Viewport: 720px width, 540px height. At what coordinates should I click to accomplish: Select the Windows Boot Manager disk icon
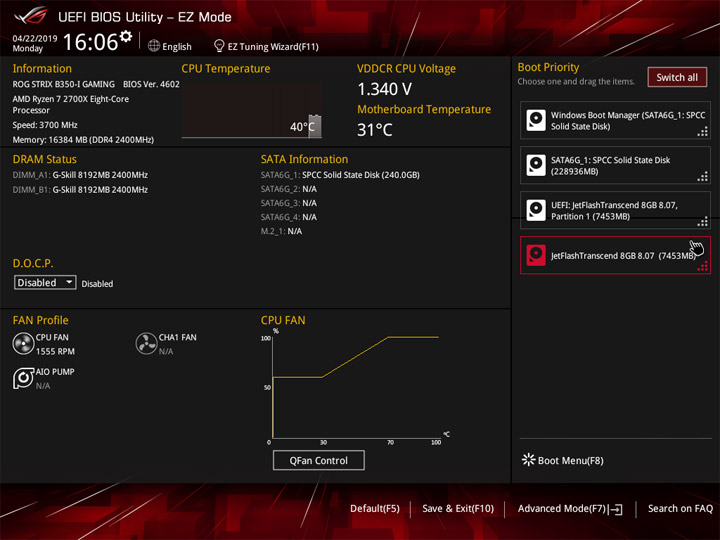pos(536,120)
